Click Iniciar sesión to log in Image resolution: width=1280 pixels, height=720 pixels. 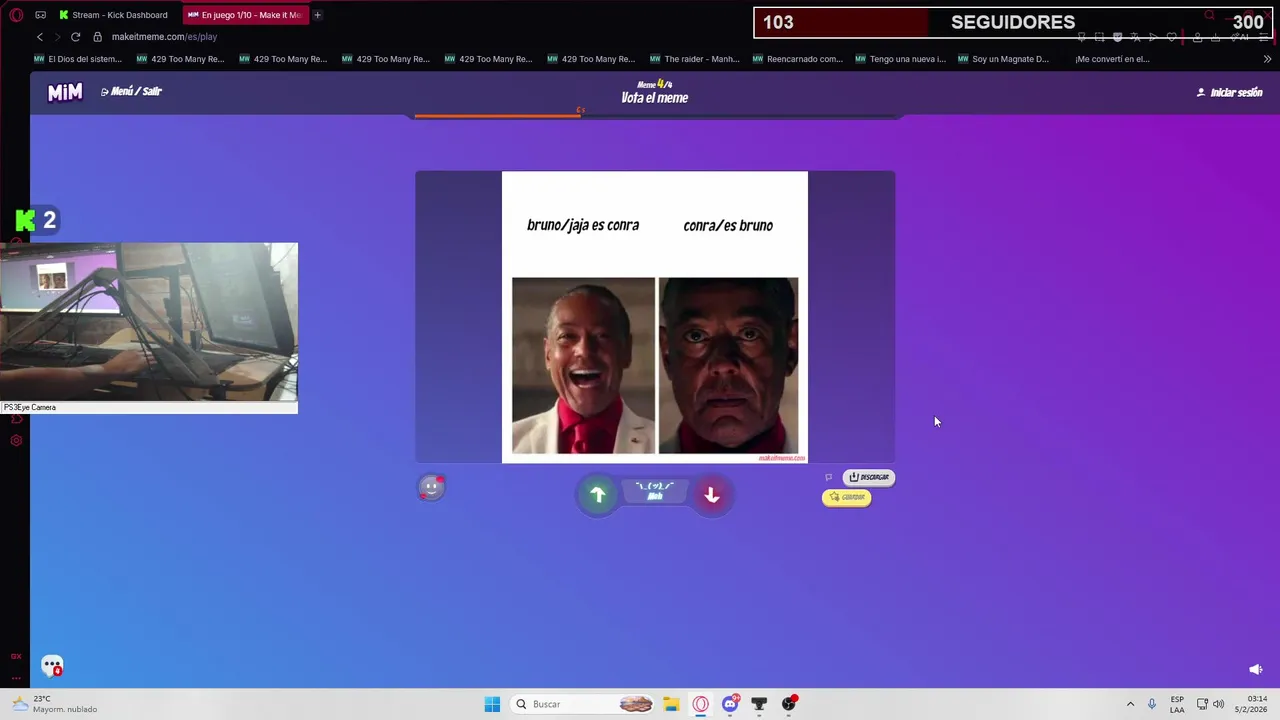pos(1230,92)
